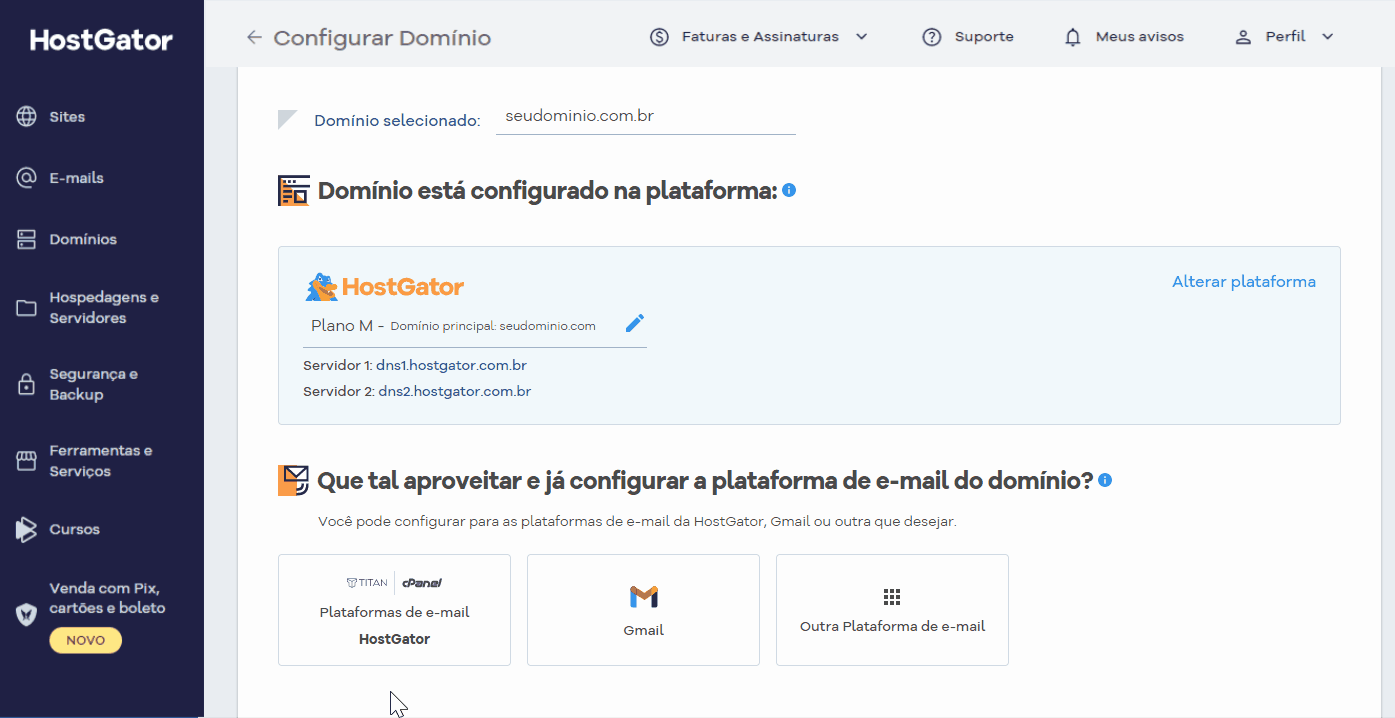Open Sites globe icon in sidebar

pos(27,117)
